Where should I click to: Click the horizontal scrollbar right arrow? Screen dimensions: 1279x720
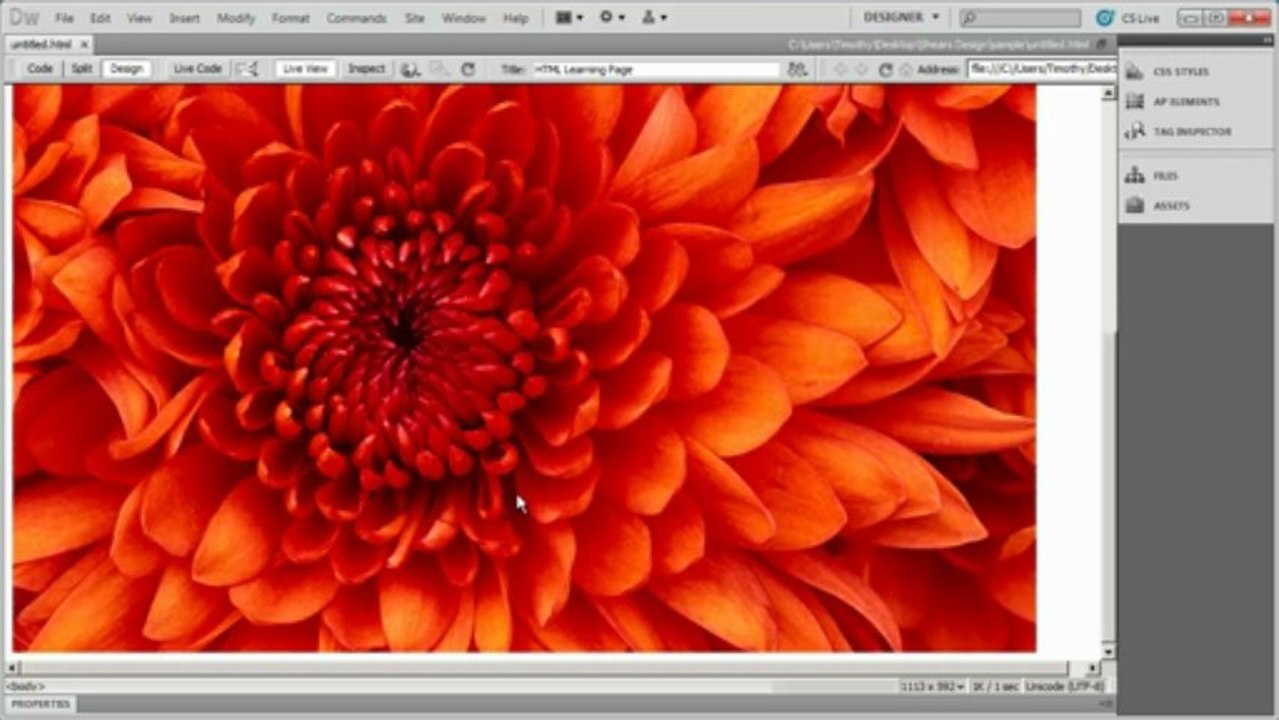point(1092,667)
